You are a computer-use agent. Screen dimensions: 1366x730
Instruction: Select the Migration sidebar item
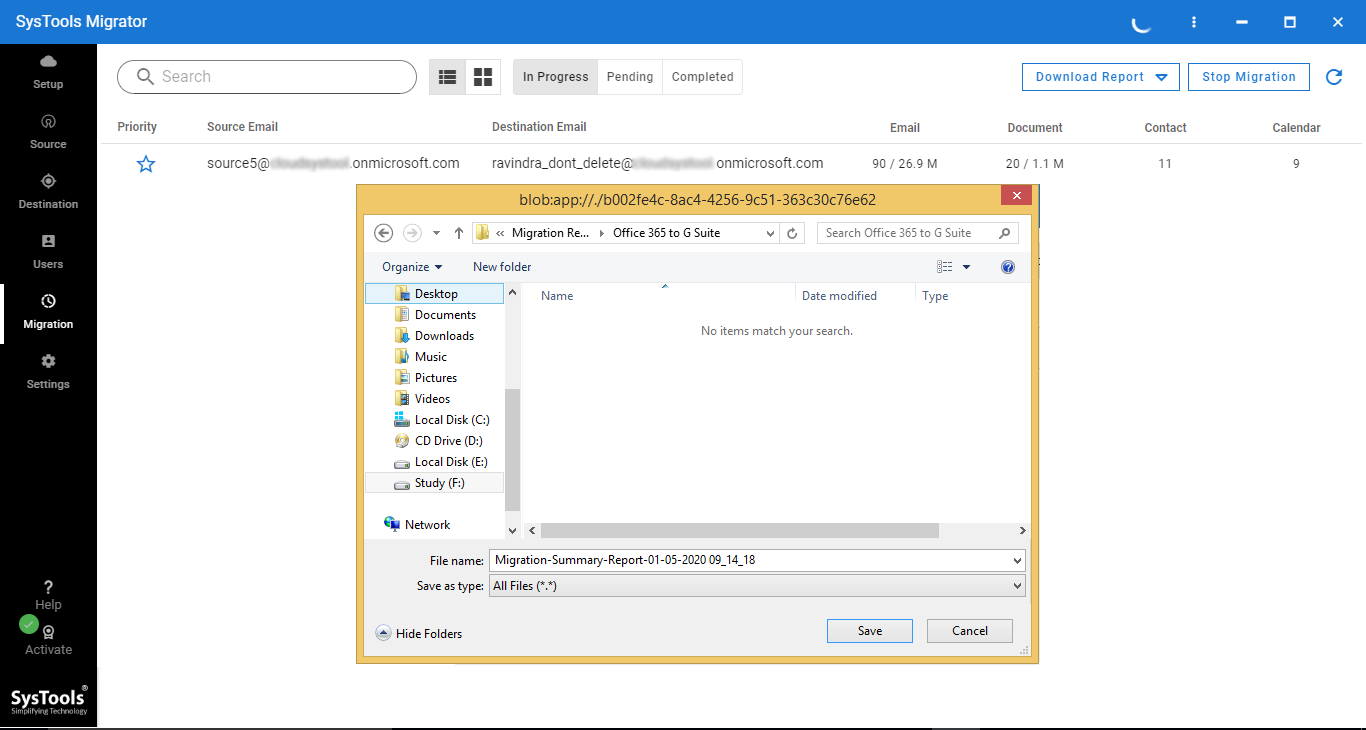coord(48,311)
